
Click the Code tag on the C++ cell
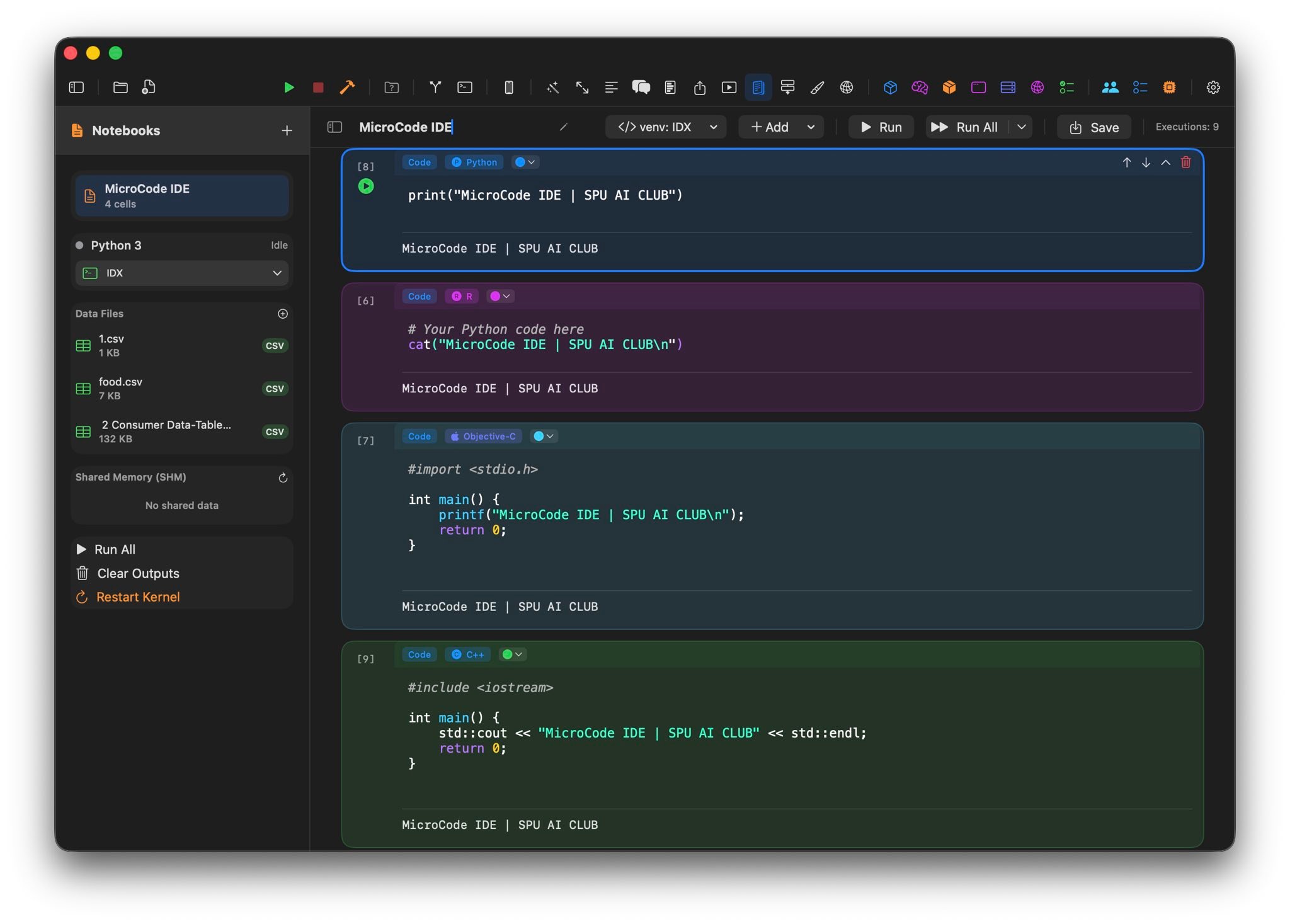click(420, 654)
